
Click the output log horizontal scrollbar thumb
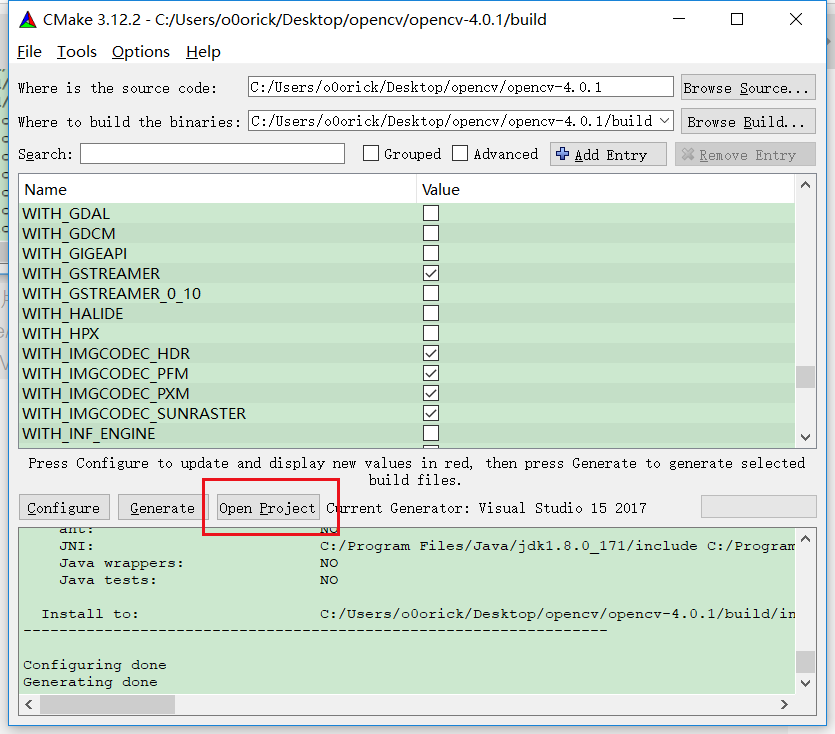(107, 704)
